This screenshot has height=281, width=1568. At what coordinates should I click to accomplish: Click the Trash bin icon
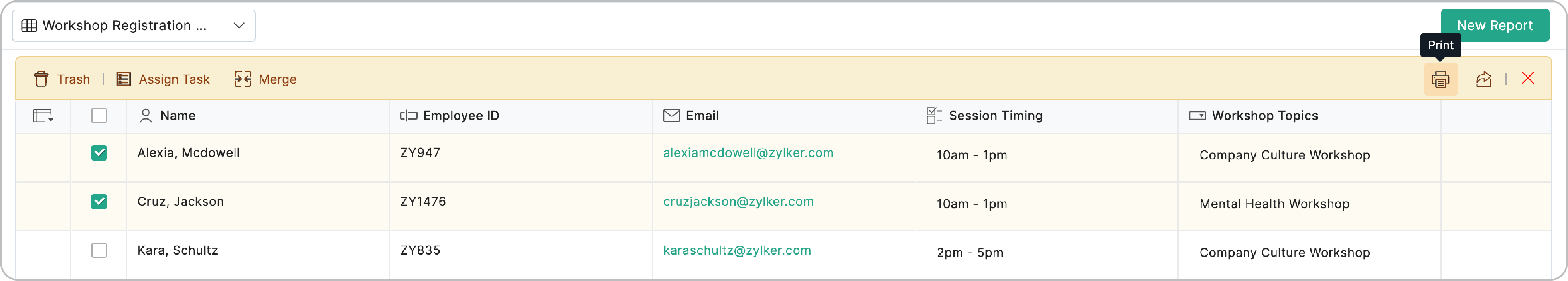click(x=41, y=79)
